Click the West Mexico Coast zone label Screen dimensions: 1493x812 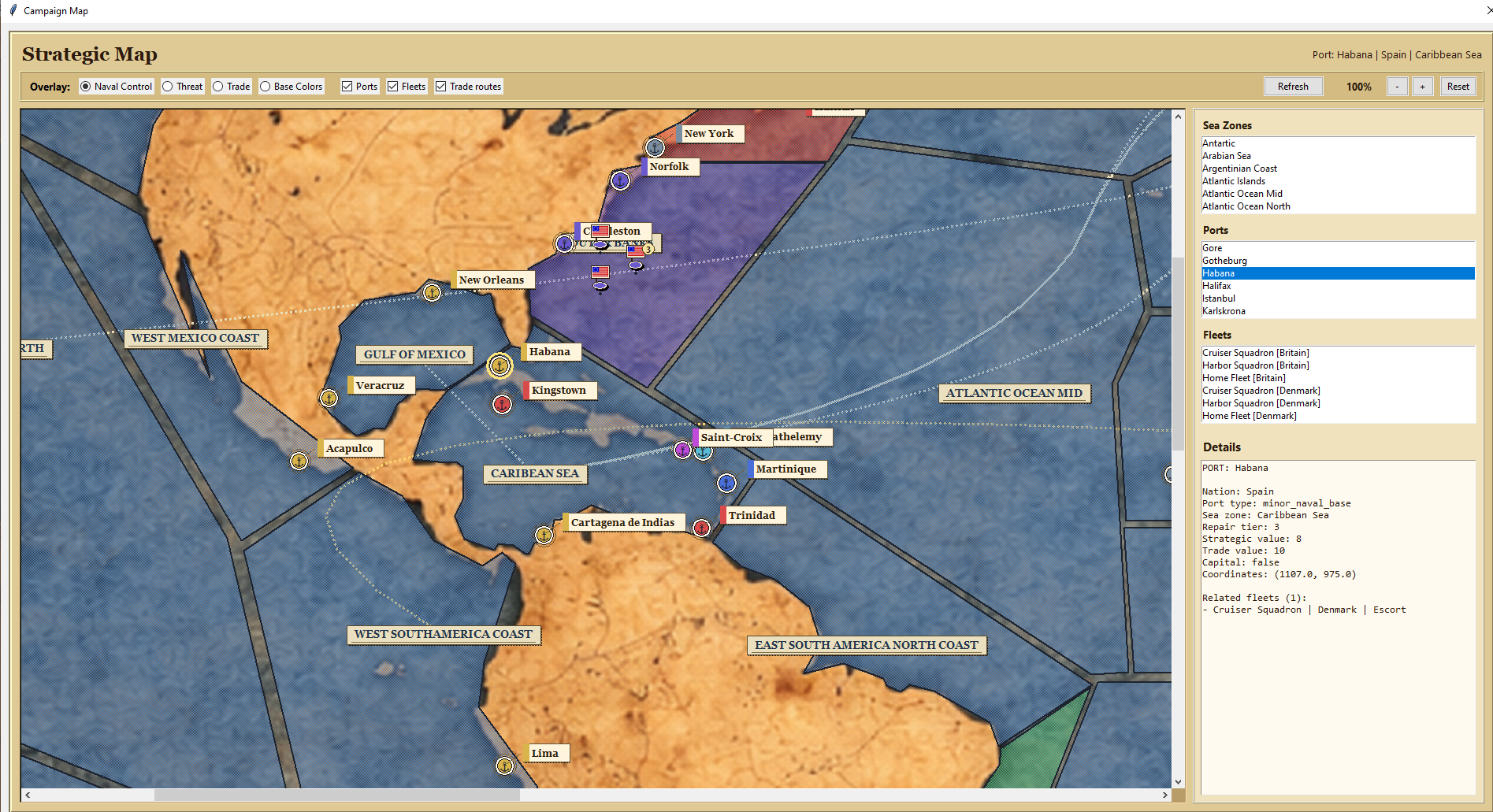click(x=195, y=338)
